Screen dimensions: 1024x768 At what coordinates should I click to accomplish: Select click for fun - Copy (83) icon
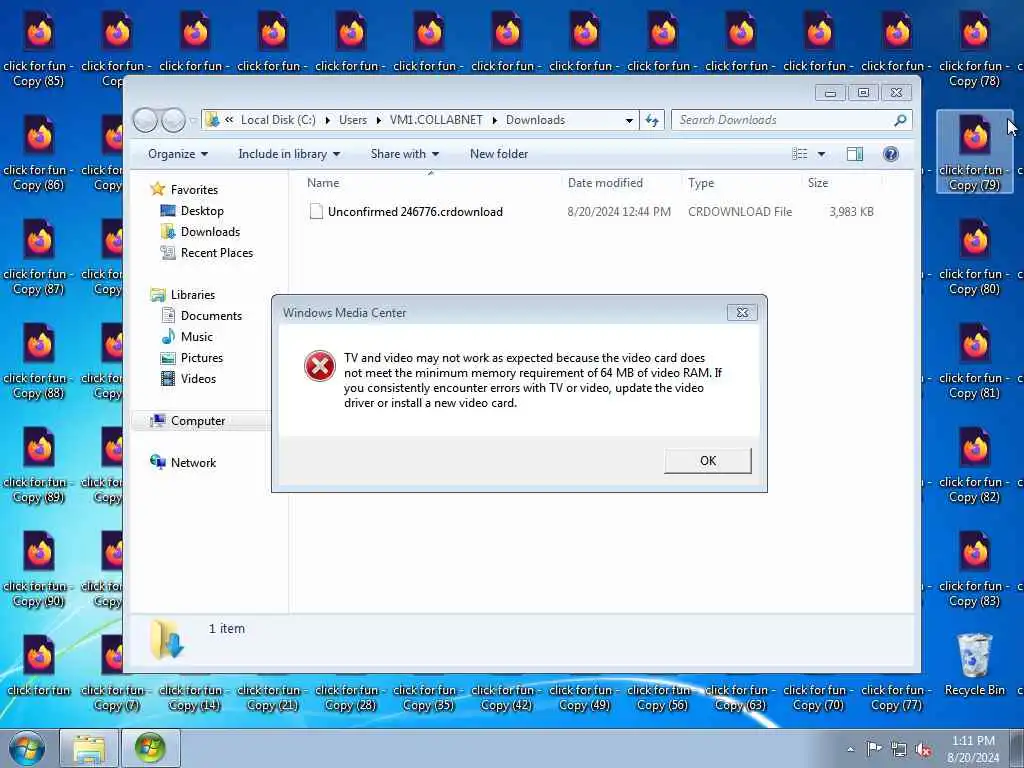point(974,568)
